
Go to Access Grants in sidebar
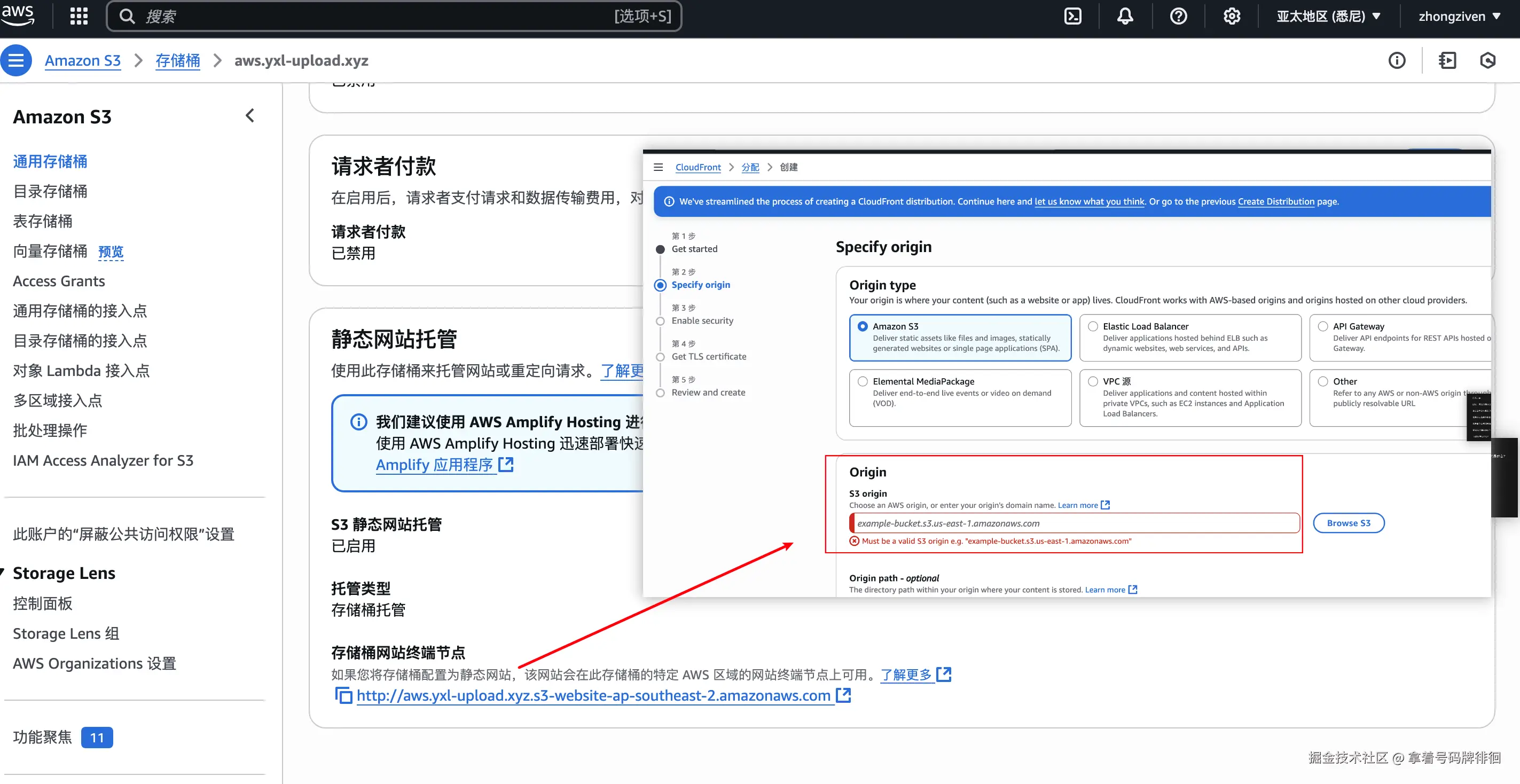tap(59, 281)
